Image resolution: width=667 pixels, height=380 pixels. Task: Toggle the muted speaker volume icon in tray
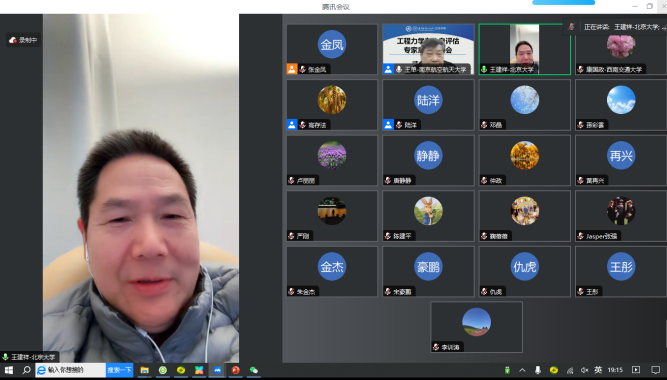(x=584, y=370)
